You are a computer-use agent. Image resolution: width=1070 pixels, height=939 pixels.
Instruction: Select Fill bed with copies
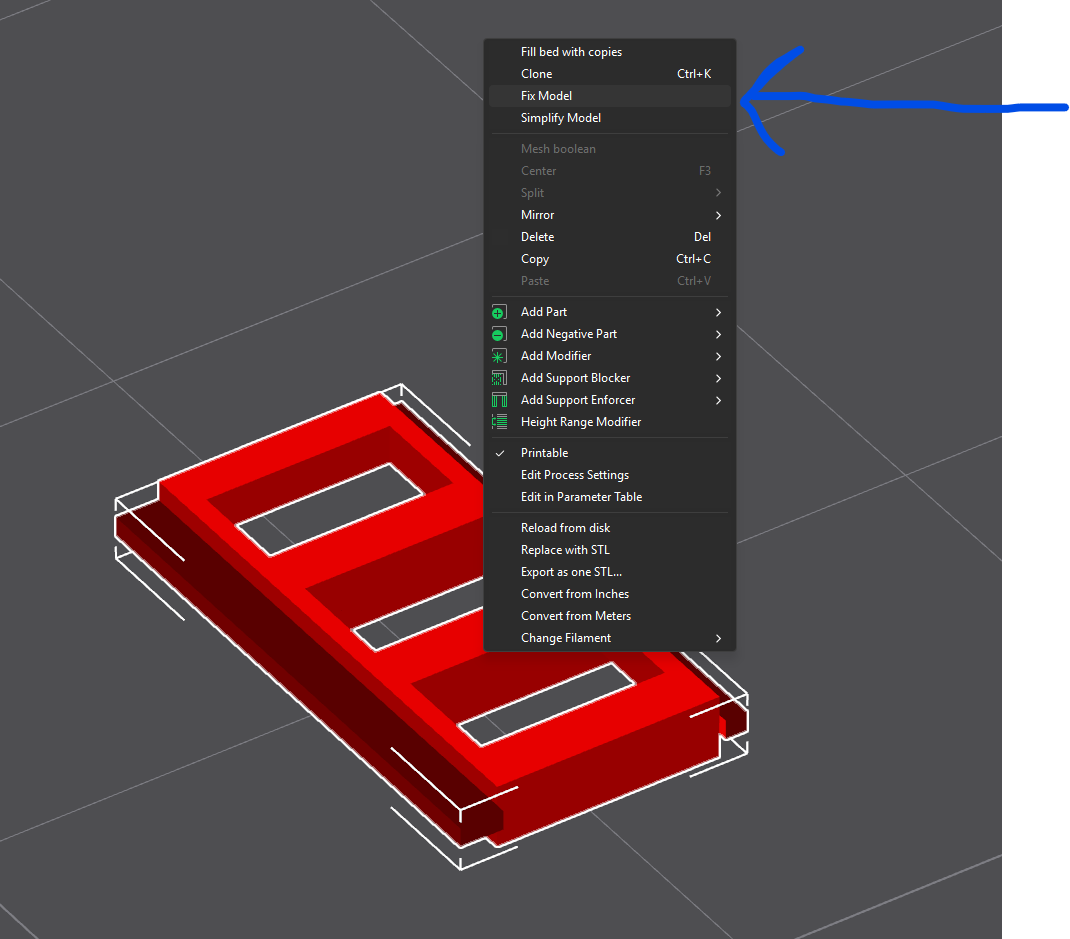tap(571, 52)
